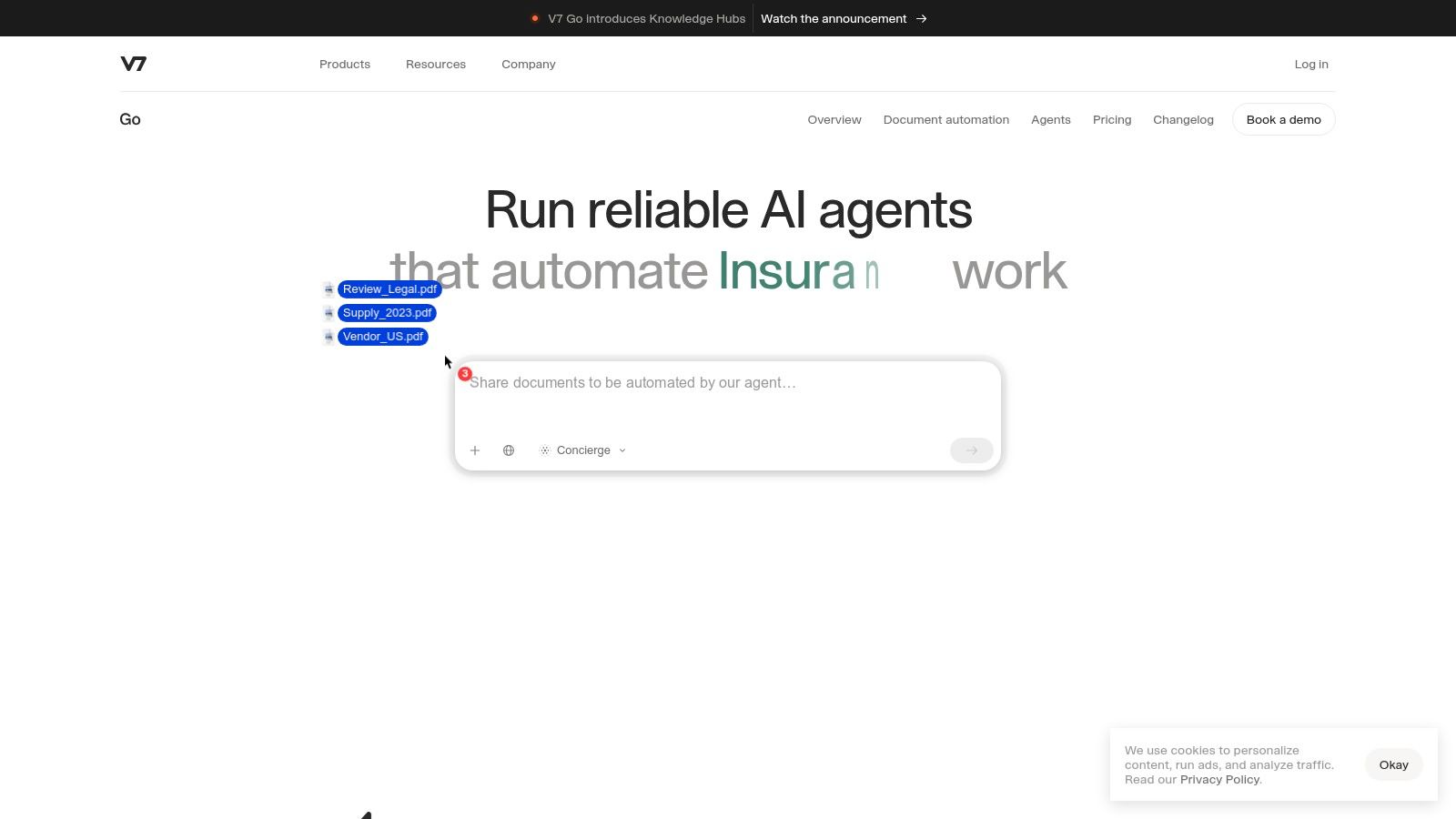Screen dimensions: 1456x819
Task: Click the send arrow button
Action: (972, 450)
